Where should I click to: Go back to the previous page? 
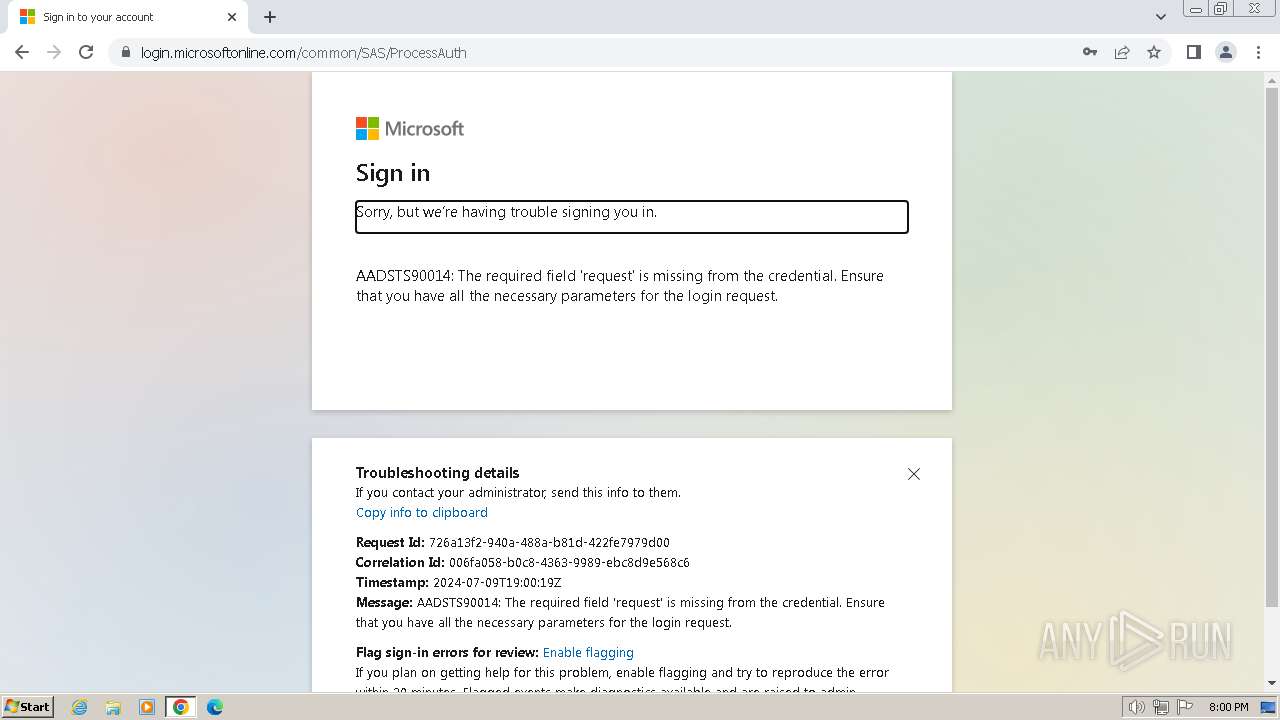pos(22,52)
